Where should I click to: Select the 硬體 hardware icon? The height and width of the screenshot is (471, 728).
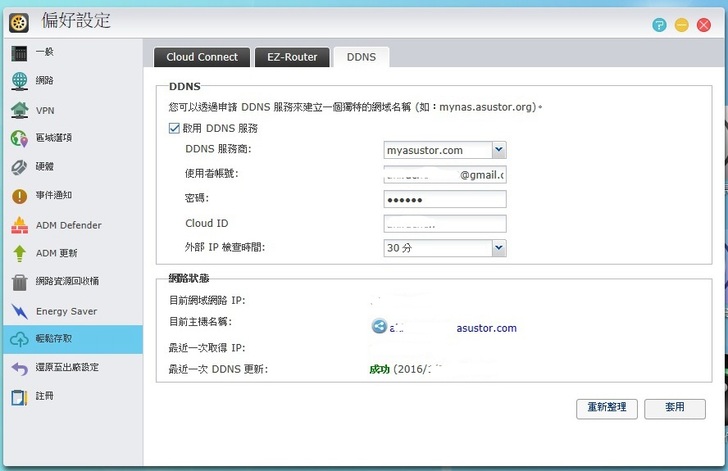[19, 167]
